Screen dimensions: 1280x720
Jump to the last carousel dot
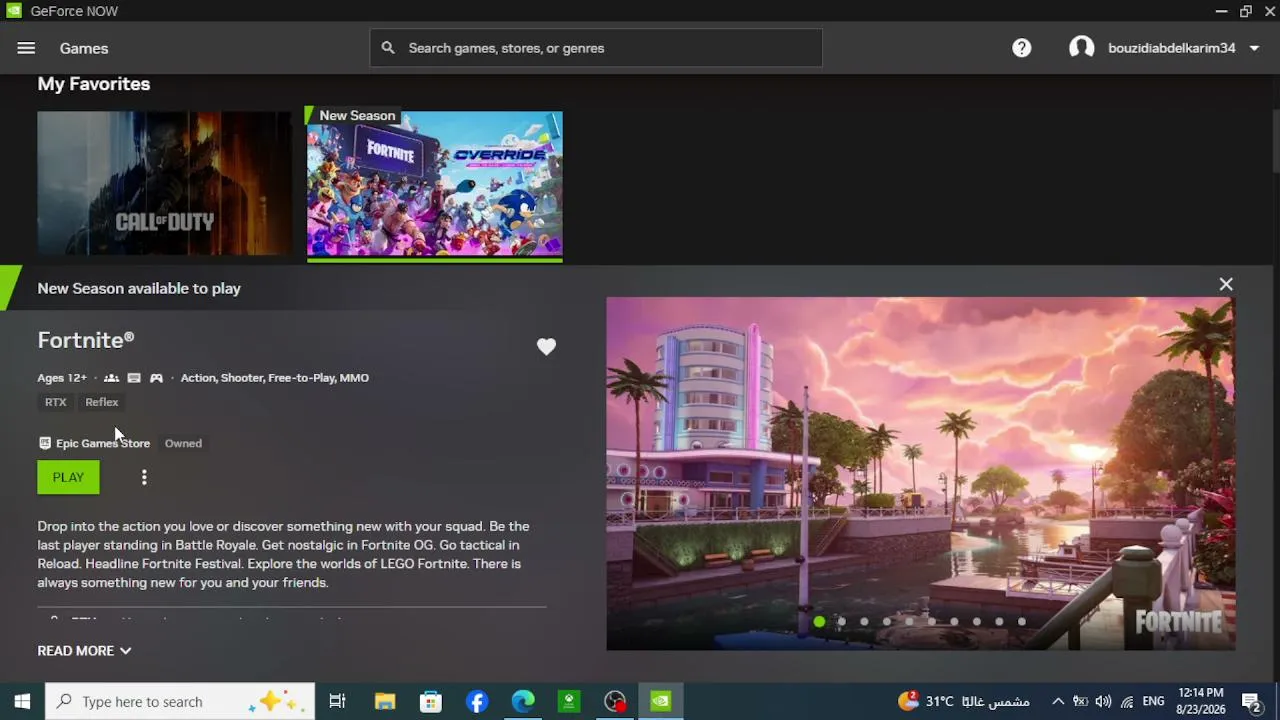[1021, 622]
